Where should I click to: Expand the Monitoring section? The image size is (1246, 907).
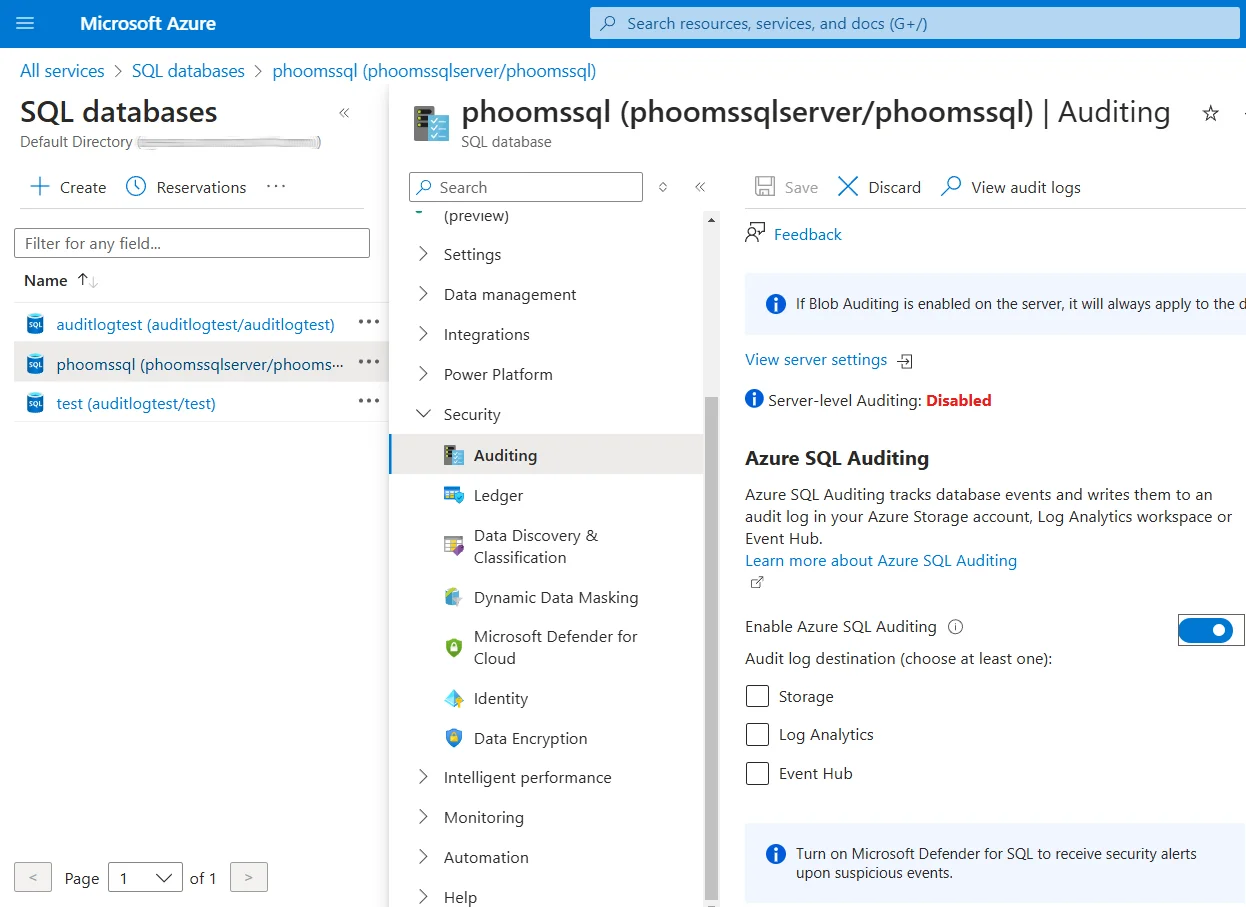pos(485,817)
